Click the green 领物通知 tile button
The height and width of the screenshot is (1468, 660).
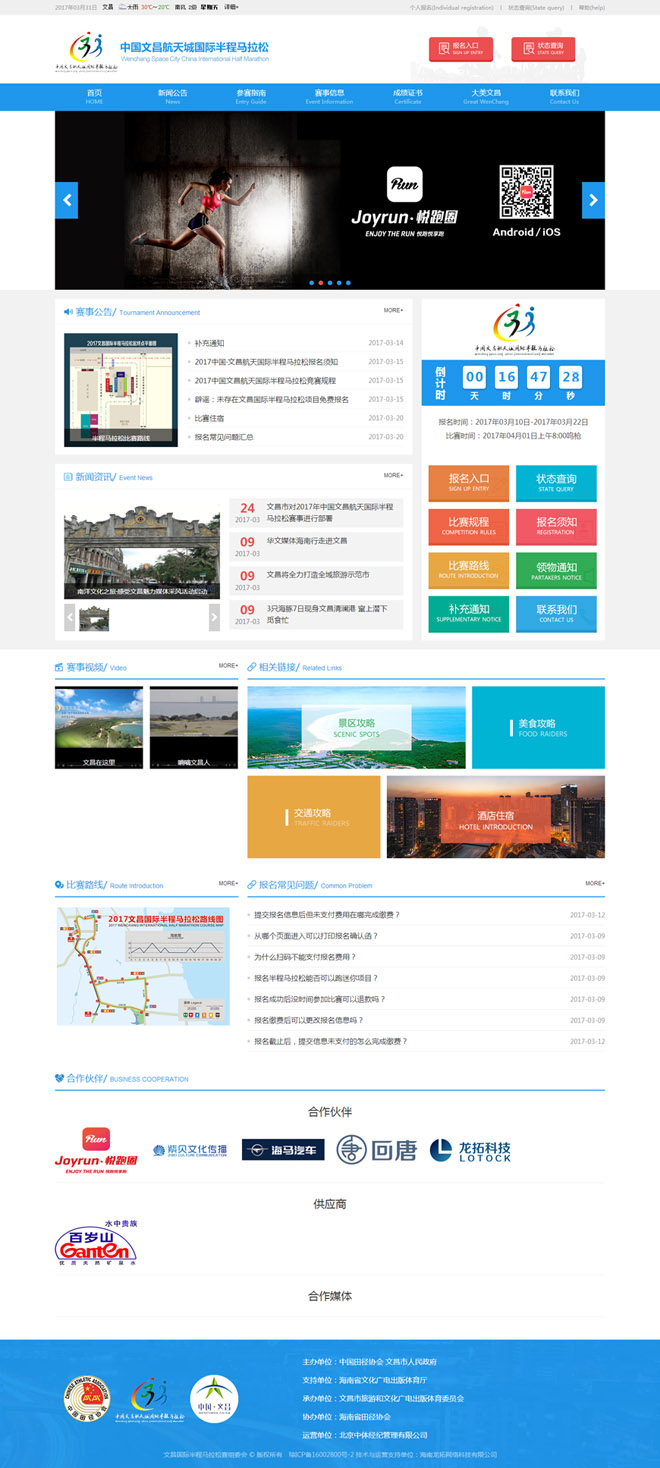(556, 571)
